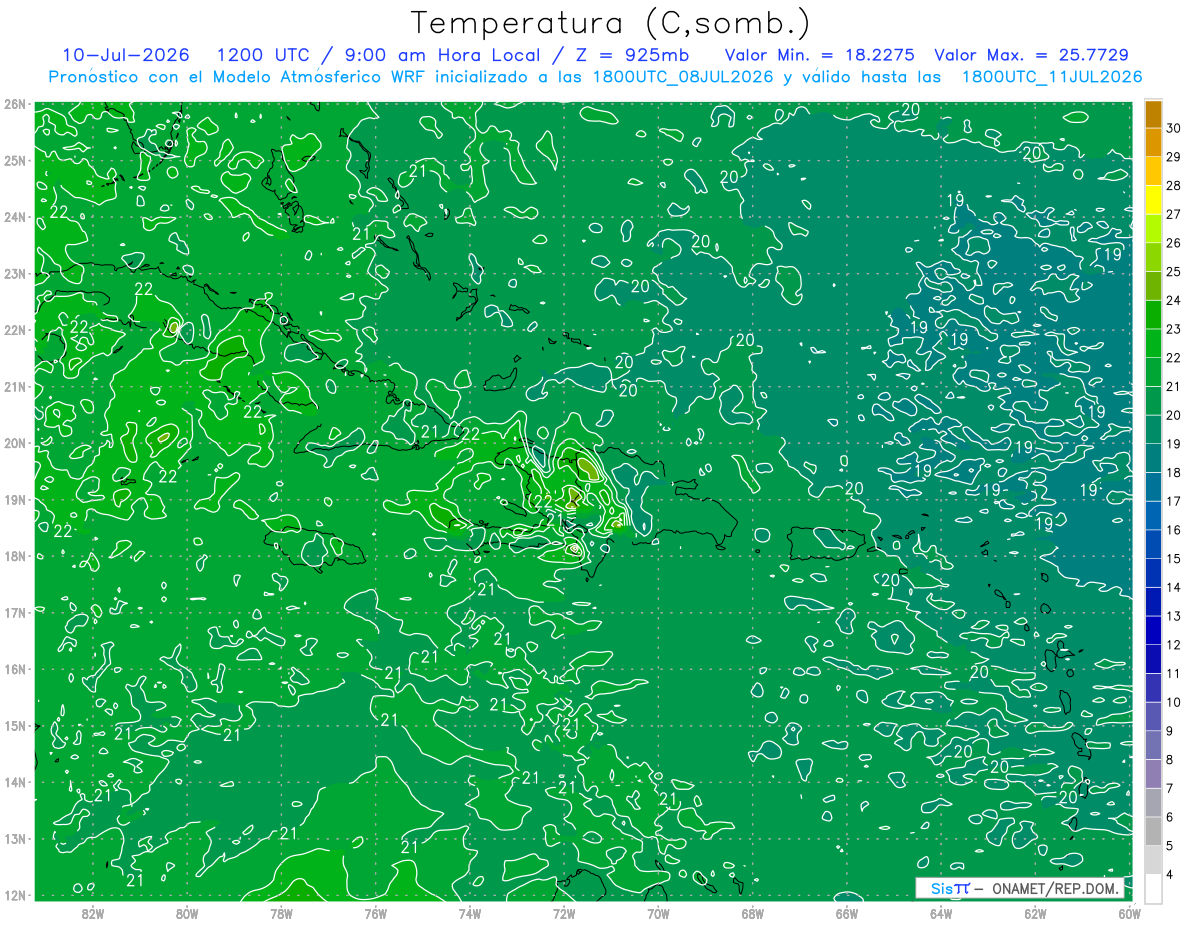Click the white swatch below 4
The height and width of the screenshot is (927, 1200).
point(1153,888)
